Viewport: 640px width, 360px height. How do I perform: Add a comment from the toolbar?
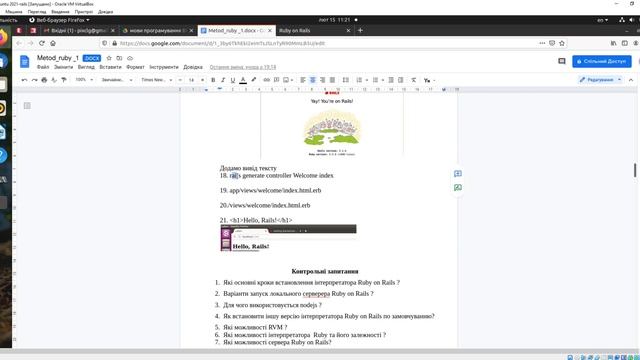tap(276, 80)
